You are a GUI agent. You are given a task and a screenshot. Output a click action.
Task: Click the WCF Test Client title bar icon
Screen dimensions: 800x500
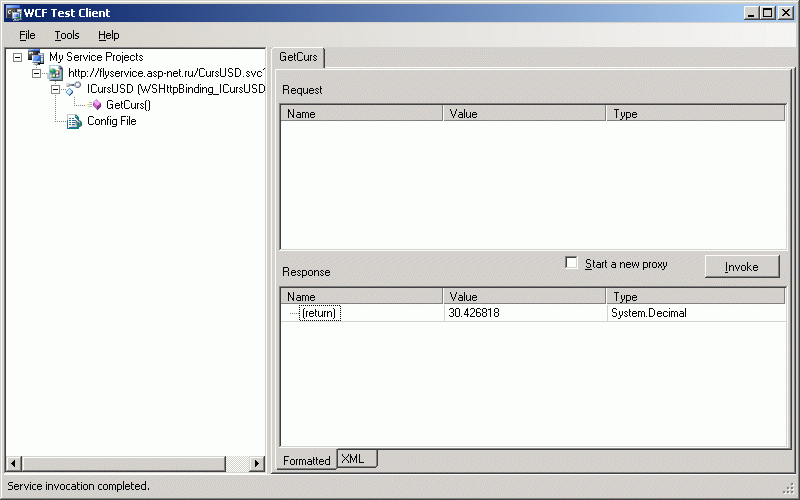[x=13, y=13]
